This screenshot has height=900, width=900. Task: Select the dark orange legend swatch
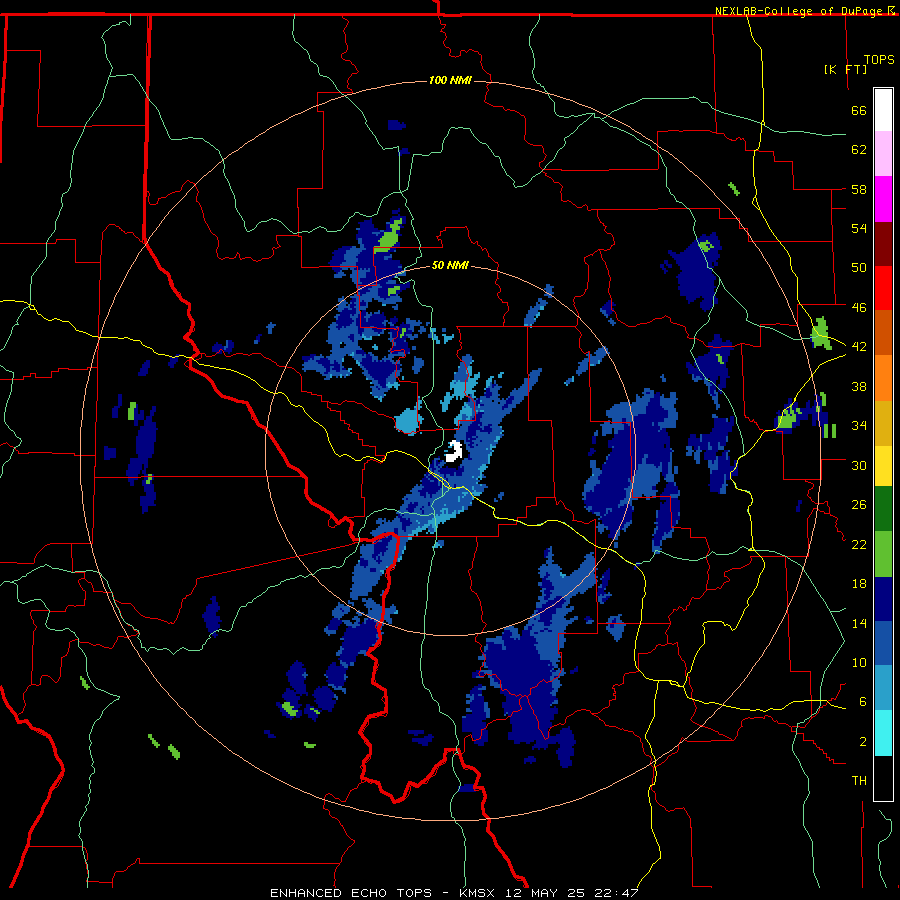click(883, 332)
